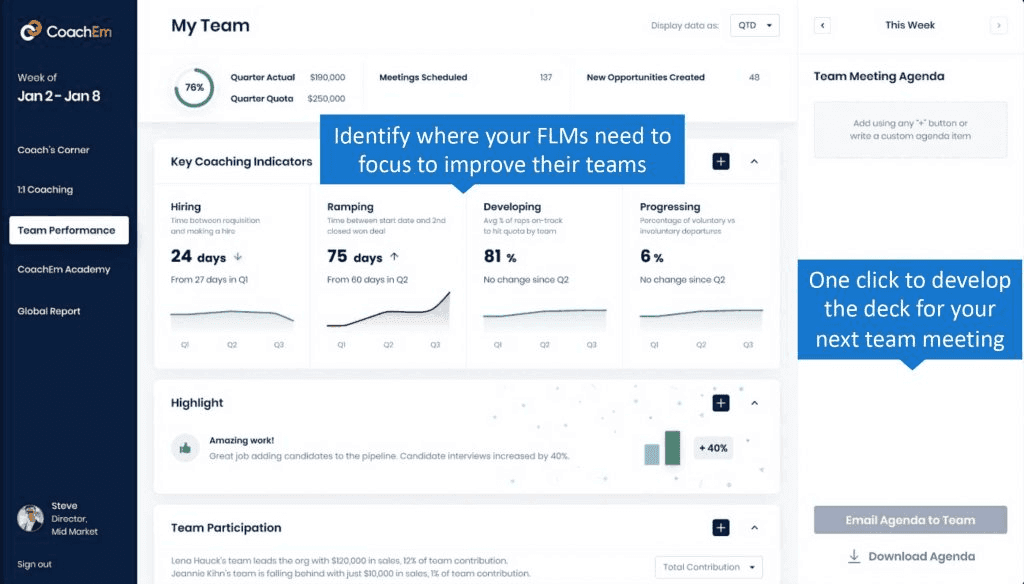Open 1:1 Coaching in sidebar

(x=45, y=190)
